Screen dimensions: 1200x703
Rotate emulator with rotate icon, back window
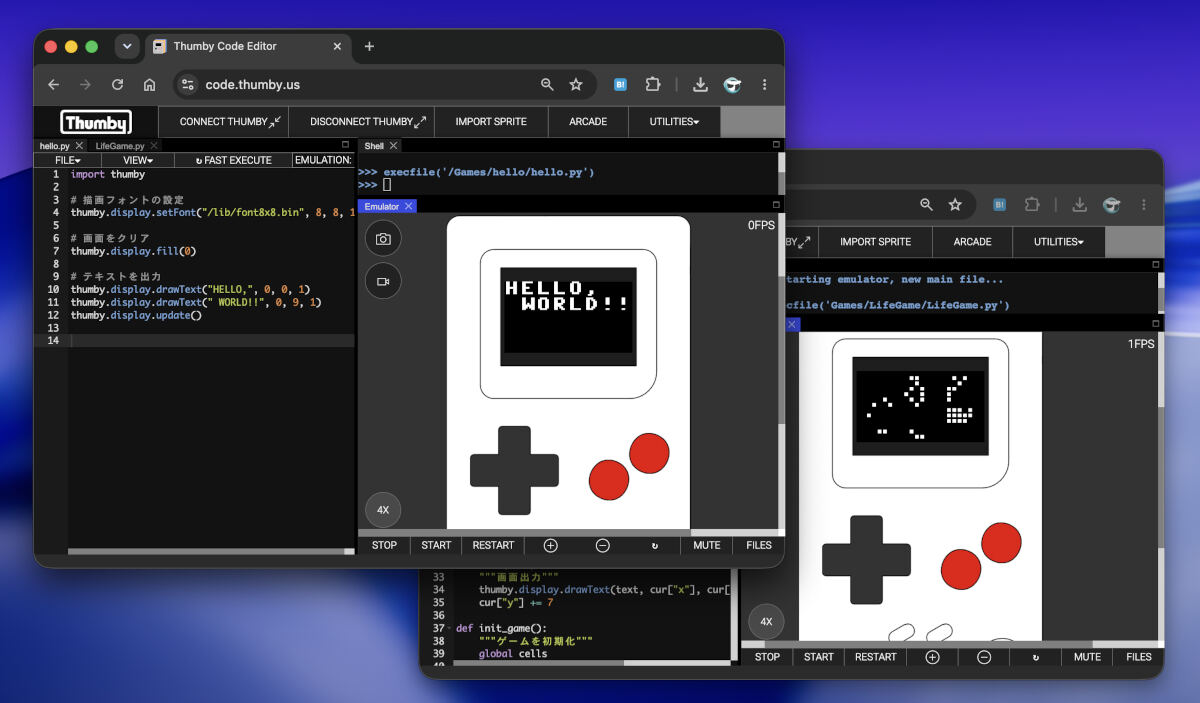tap(1035, 657)
